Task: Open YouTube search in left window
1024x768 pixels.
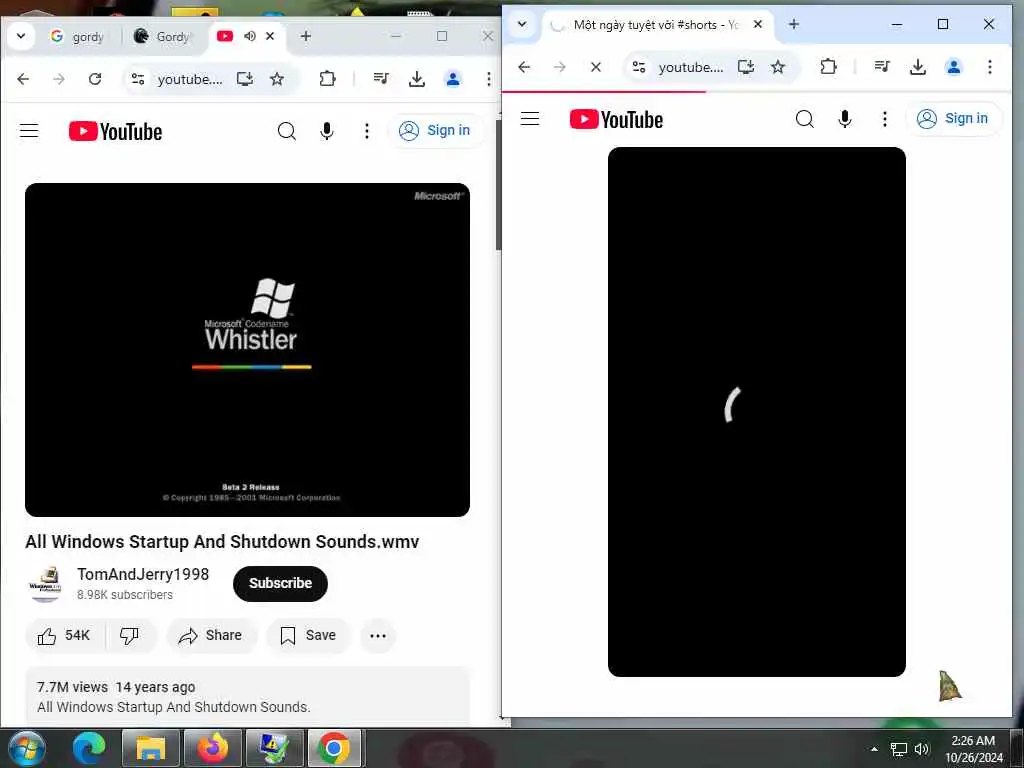Action: (x=287, y=131)
